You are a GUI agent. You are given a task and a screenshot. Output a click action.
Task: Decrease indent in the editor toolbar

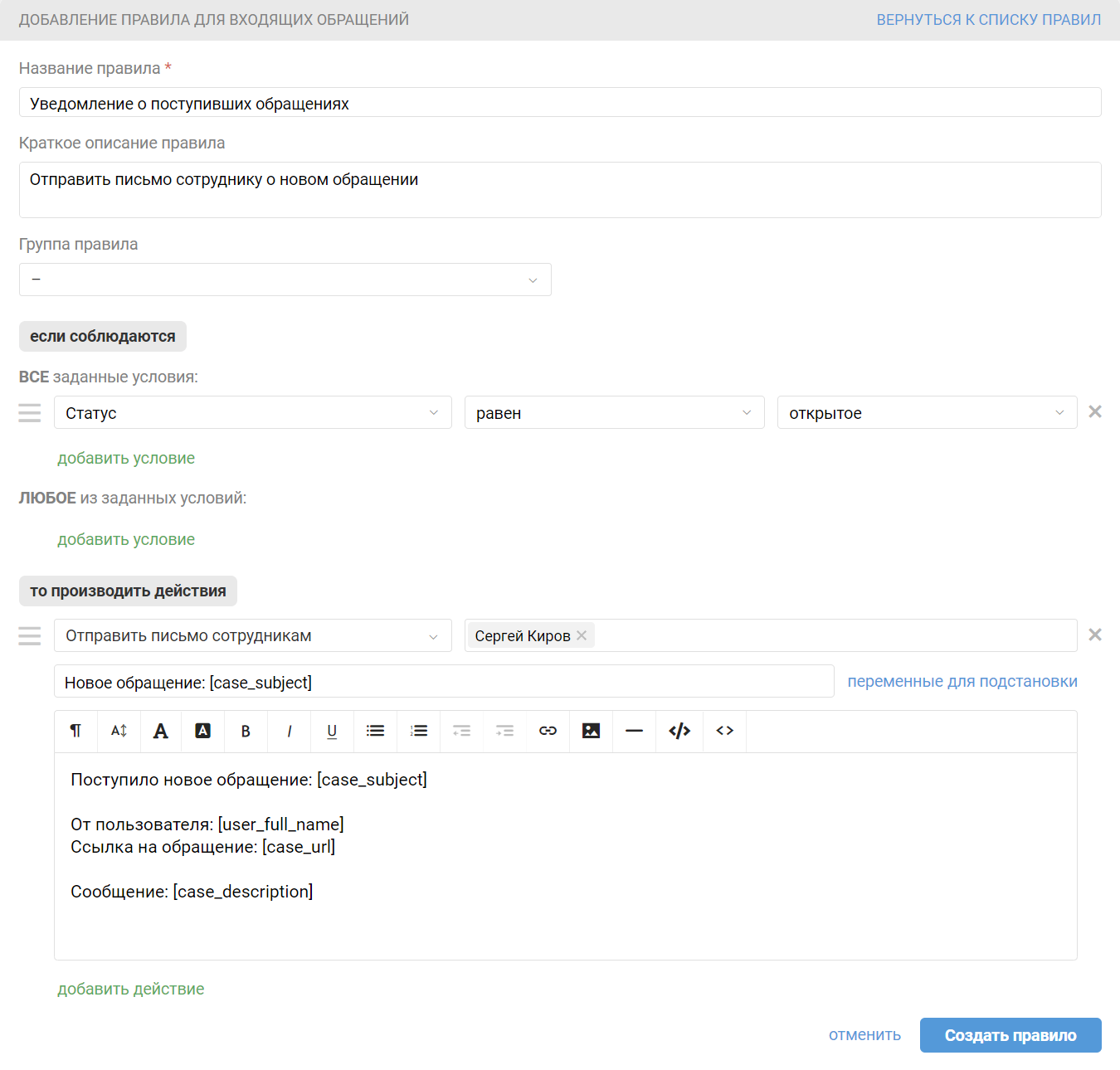pos(461,731)
